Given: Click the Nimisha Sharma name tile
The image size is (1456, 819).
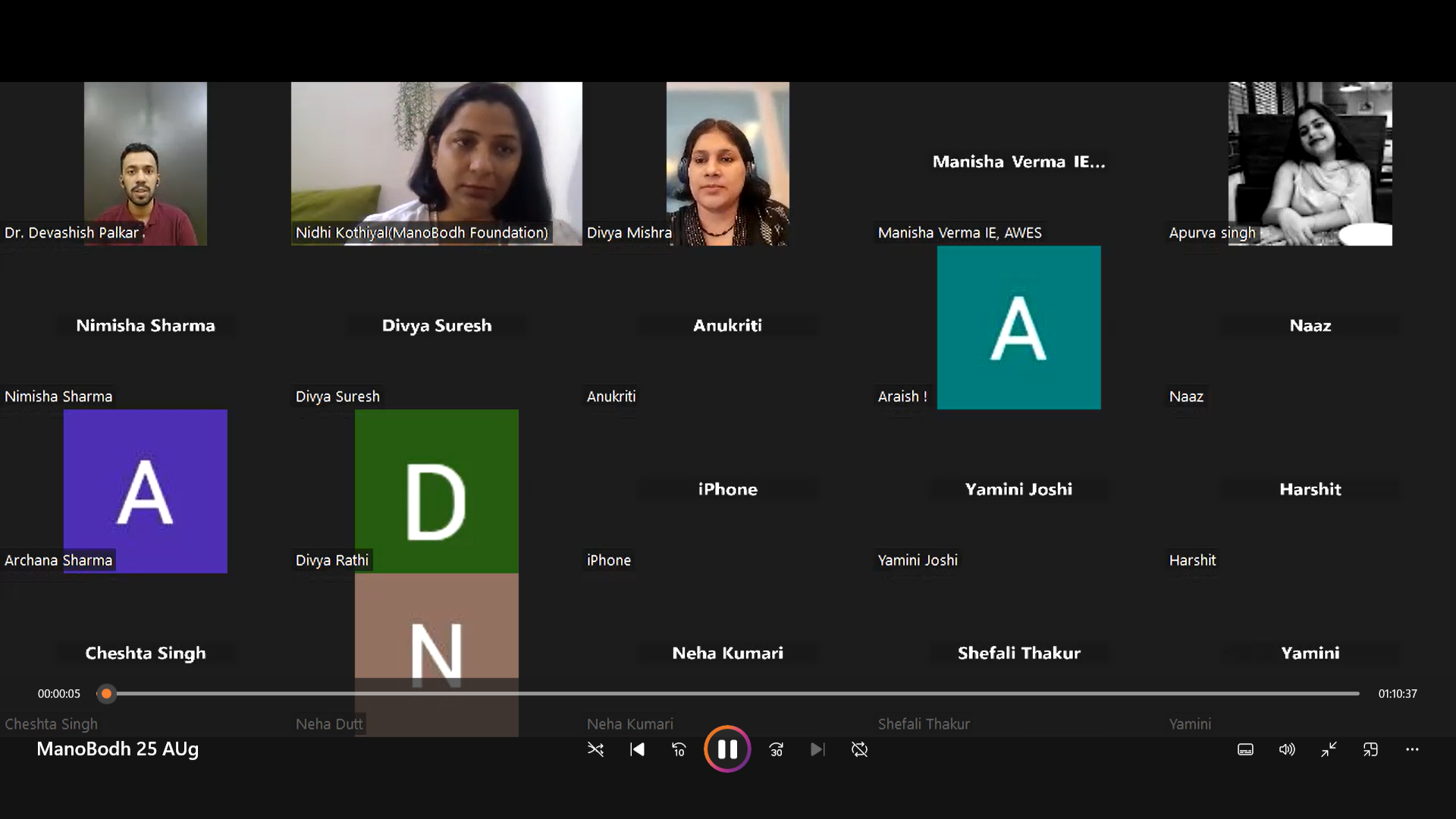Looking at the screenshot, I should click(x=146, y=325).
